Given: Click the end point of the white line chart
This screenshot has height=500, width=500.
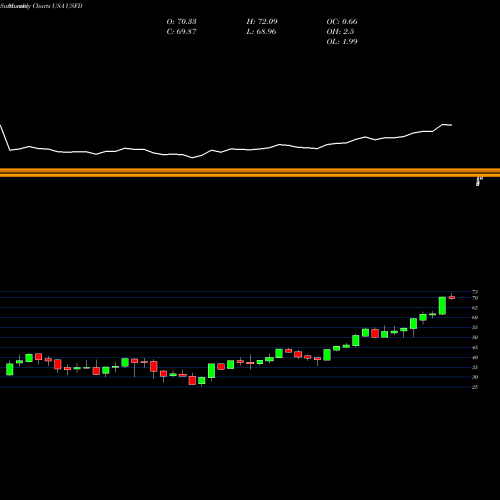Looking at the screenshot, I should tap(452, 125).
